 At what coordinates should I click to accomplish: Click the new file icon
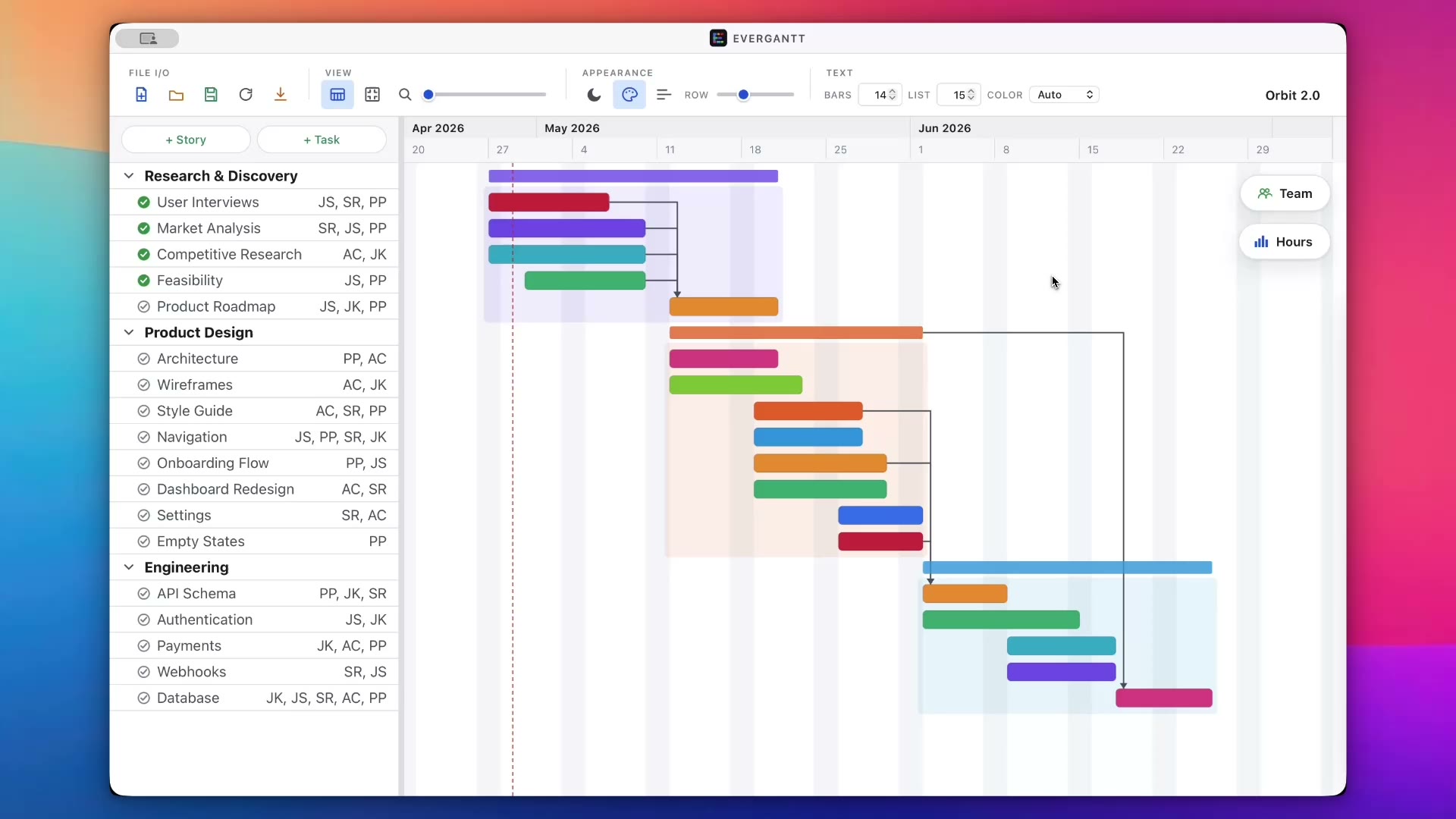[x=141, y=95]
